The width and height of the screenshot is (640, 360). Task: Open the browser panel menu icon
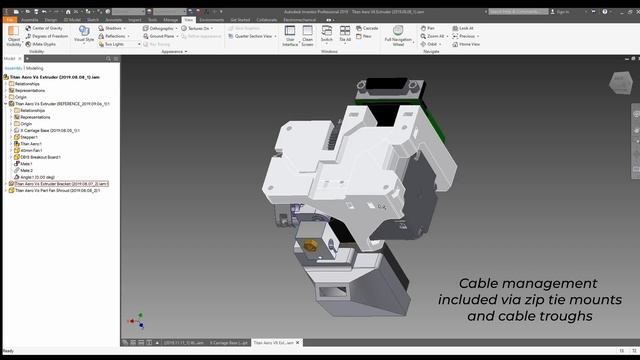pyautogui.click(x=116, y=59)
